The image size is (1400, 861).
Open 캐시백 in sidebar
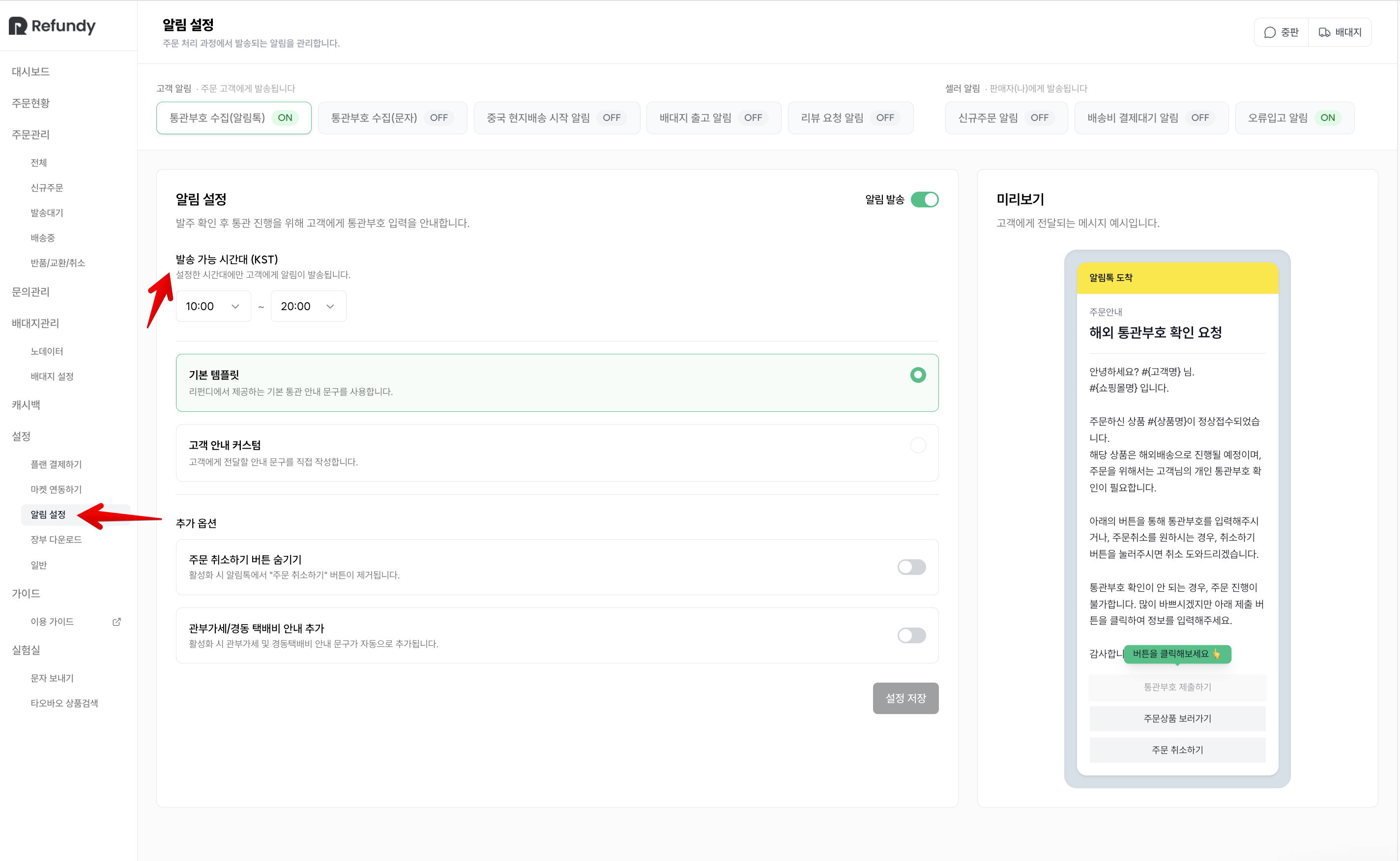(26, 405)
